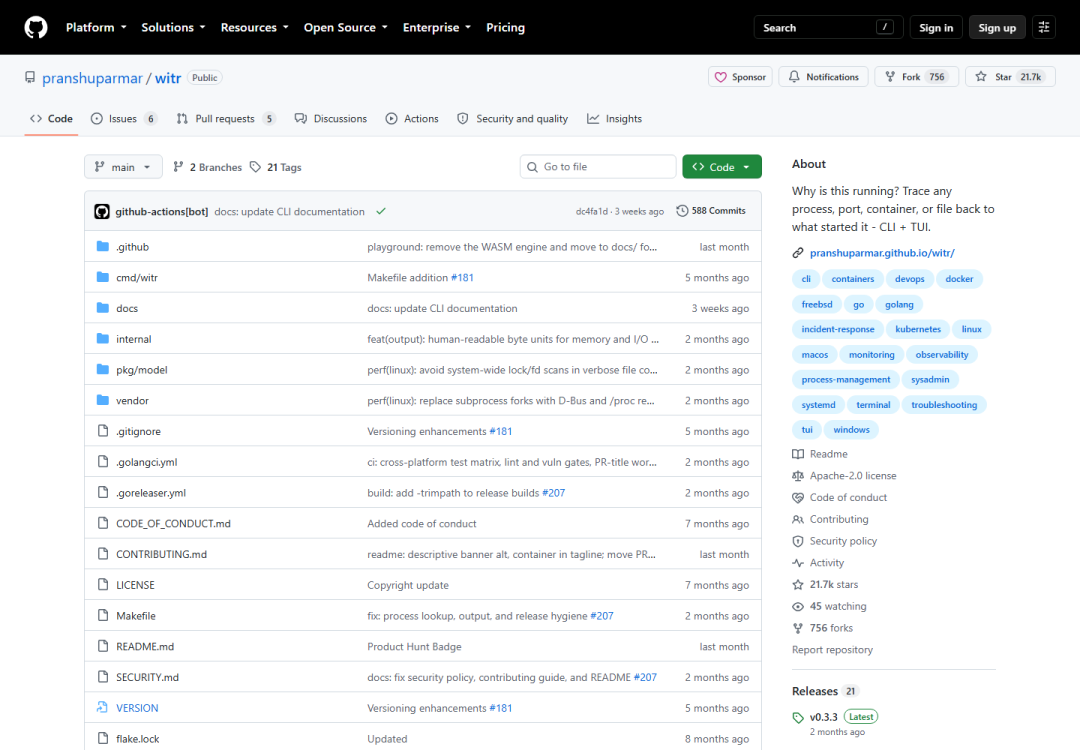1080x750 pixels.
Task: Click the tag icon next to 21 Tags
Action: (256, 167)
